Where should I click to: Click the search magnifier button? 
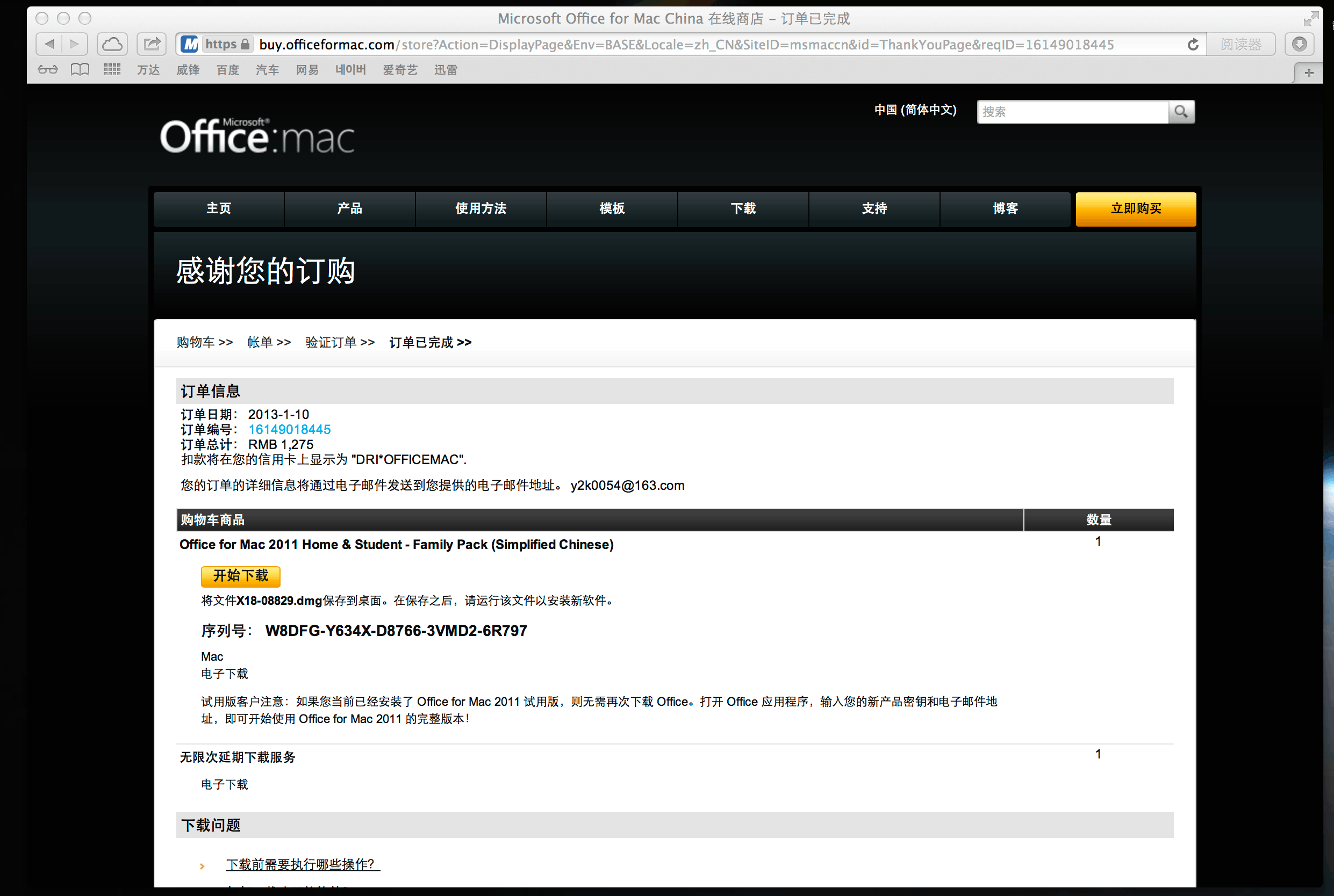(x=1181, y=112)
